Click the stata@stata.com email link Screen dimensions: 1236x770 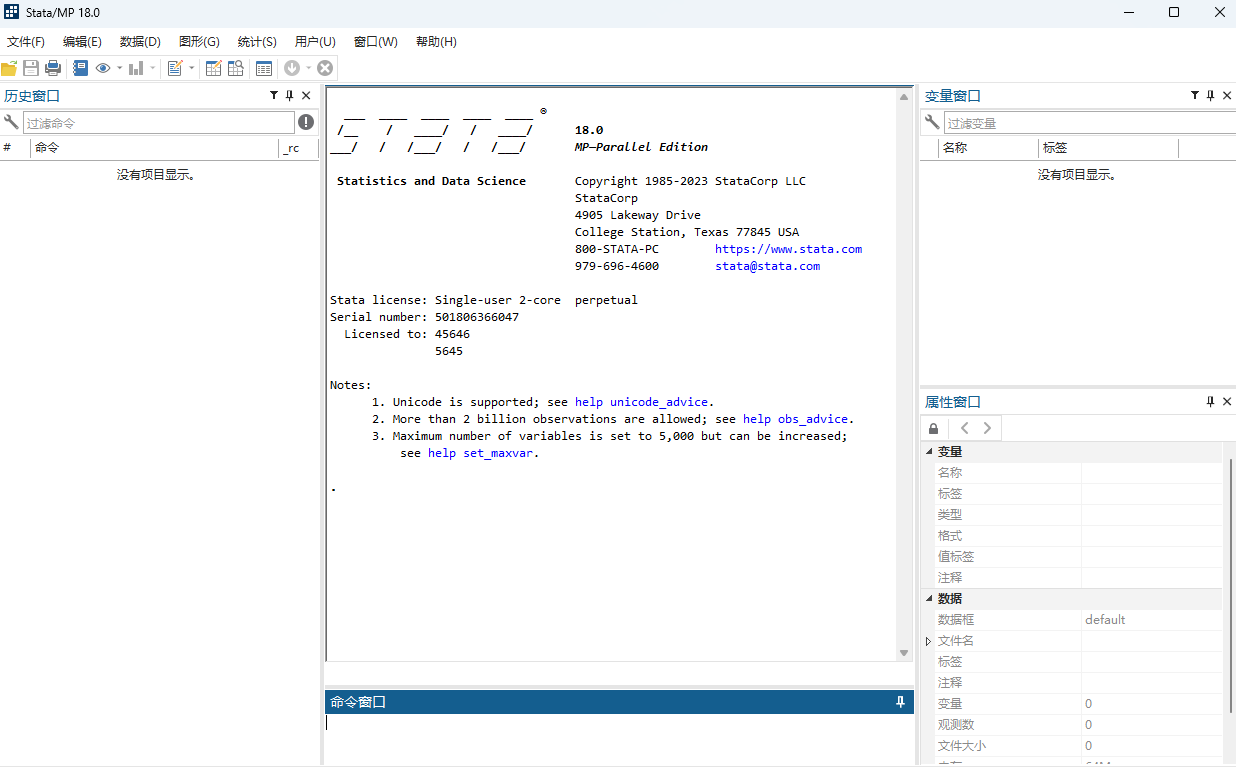[767, 266]
